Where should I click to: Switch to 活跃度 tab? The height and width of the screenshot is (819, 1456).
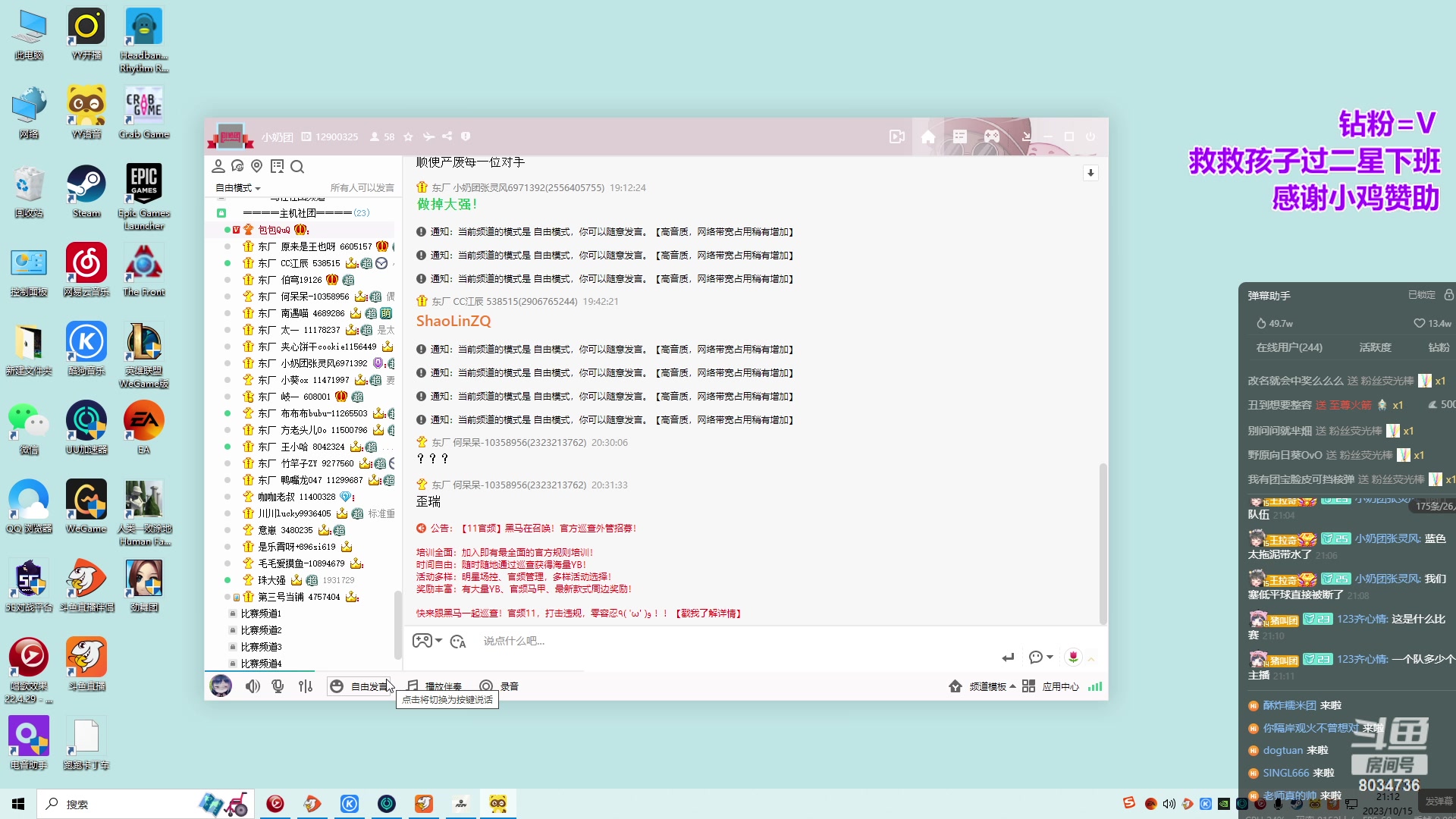pyautogui.click(x=1375, y=347)
